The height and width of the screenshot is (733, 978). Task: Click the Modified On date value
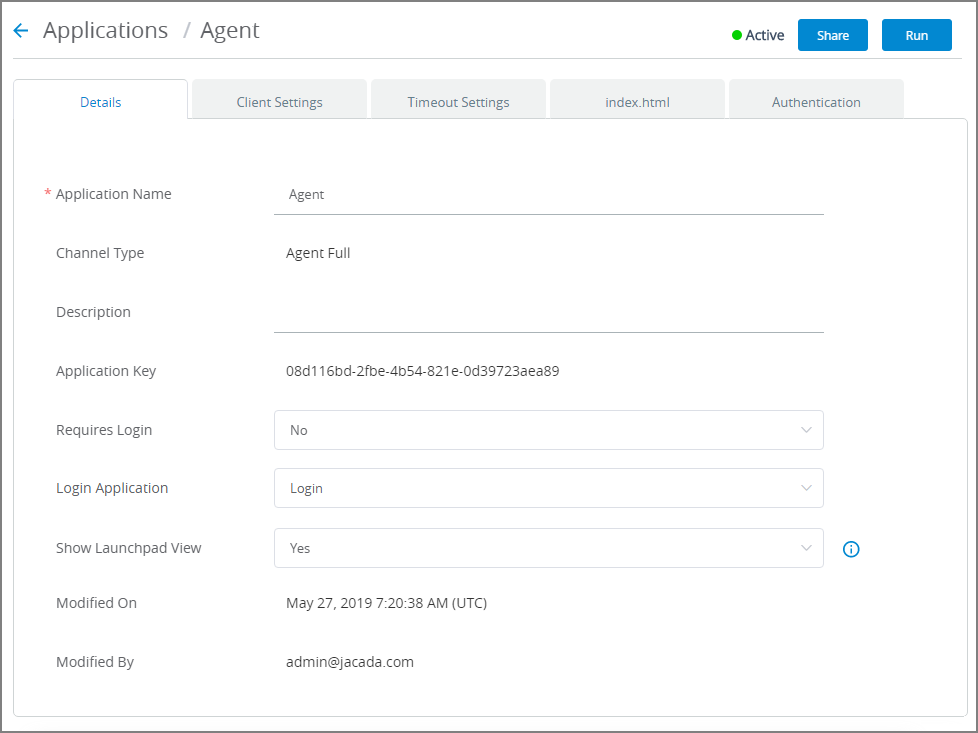(386, 603)
